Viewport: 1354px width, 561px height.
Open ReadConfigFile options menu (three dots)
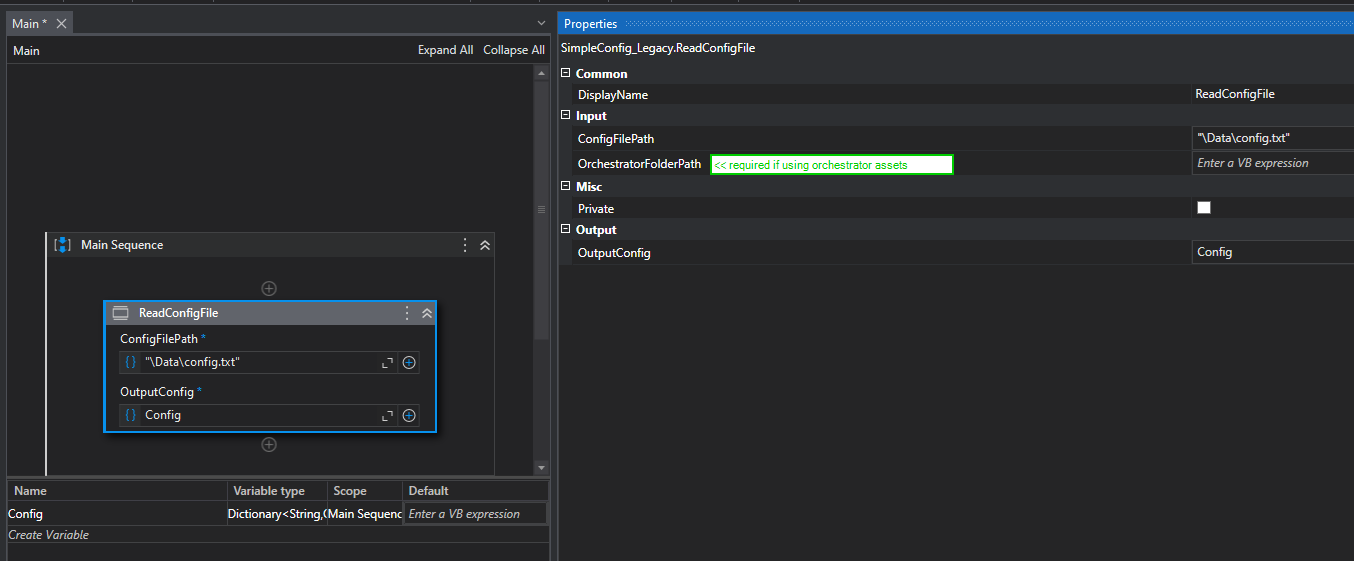(x=406, y=313)
